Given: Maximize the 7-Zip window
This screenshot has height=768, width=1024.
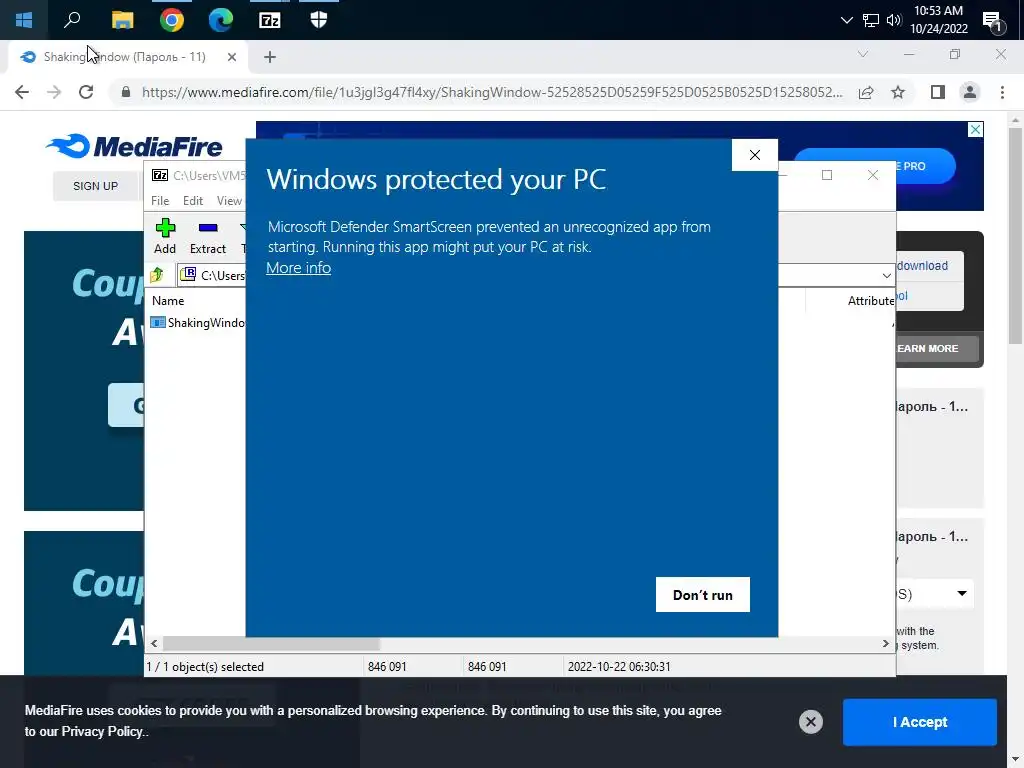Looking at the screenshot, I should (827, 175).
